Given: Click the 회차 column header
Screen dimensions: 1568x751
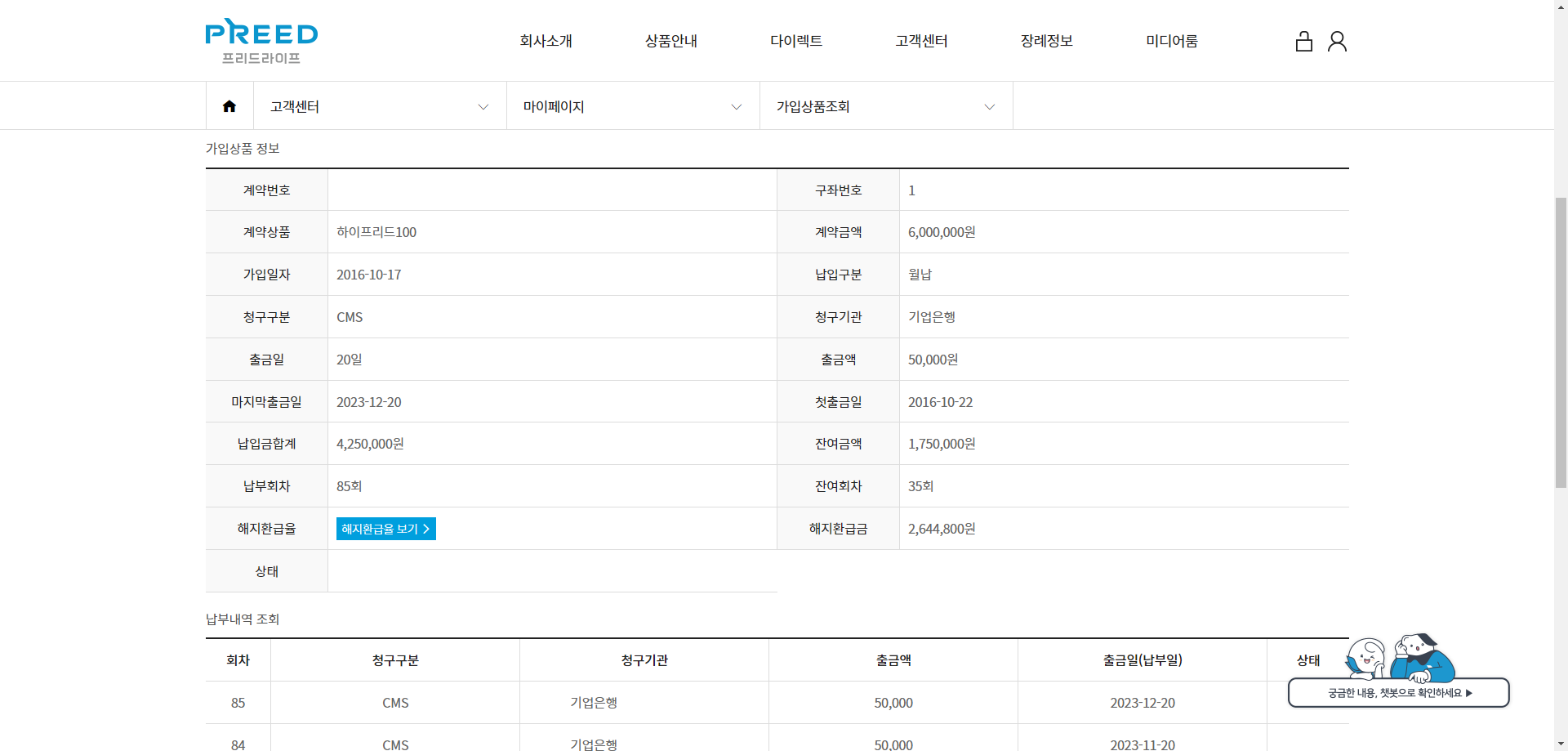Looking at the screenshot, I should [238, 660].
